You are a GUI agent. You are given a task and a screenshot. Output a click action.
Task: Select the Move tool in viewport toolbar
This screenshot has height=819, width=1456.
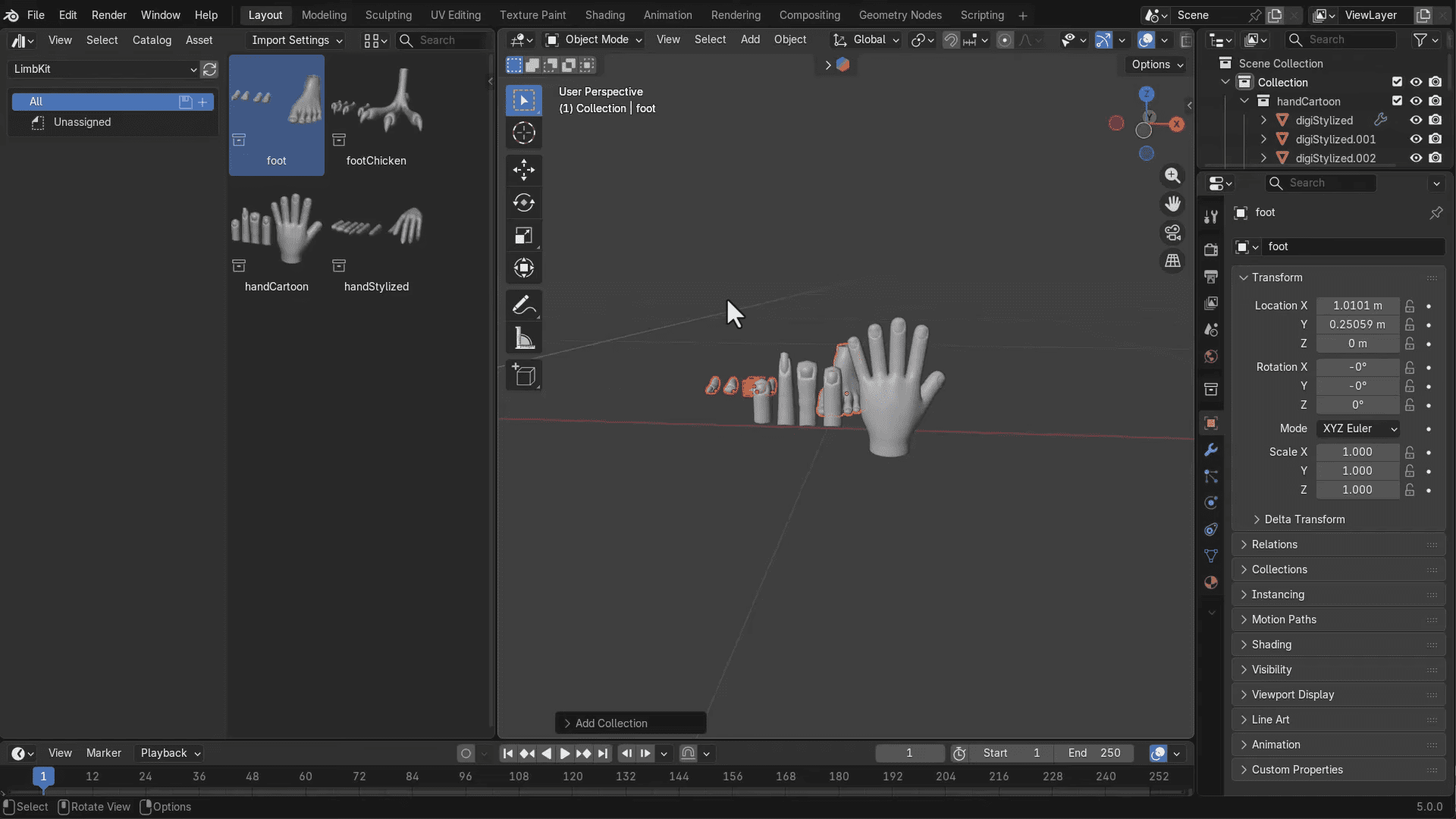[524, 170]
